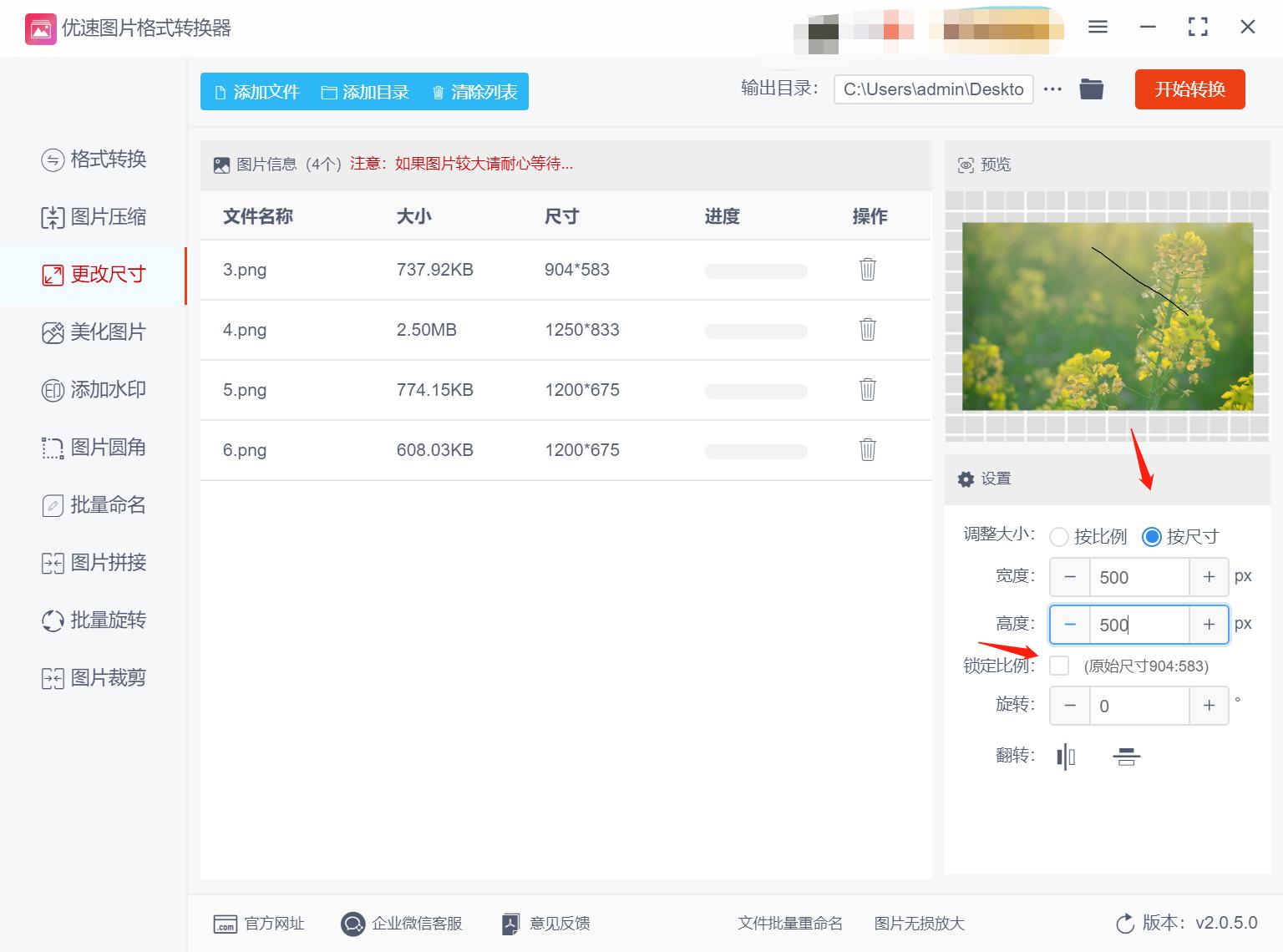Select the 格式转换 tool in sidebar
This screenshot has height=952, width=1283.
coord(94,160)
